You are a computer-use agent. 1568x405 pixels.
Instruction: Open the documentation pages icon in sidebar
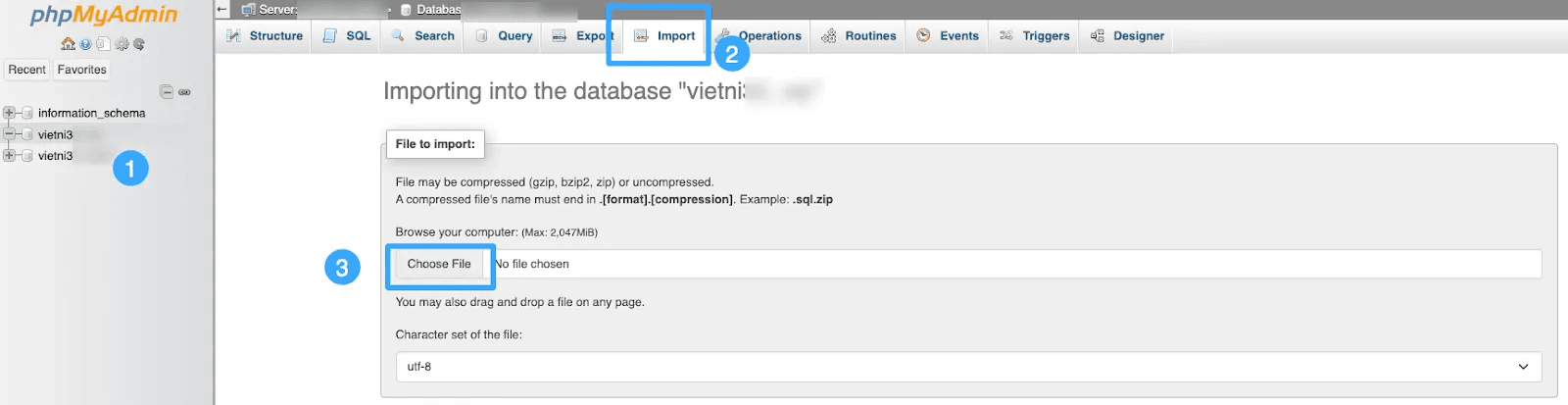tap(103, 44)
